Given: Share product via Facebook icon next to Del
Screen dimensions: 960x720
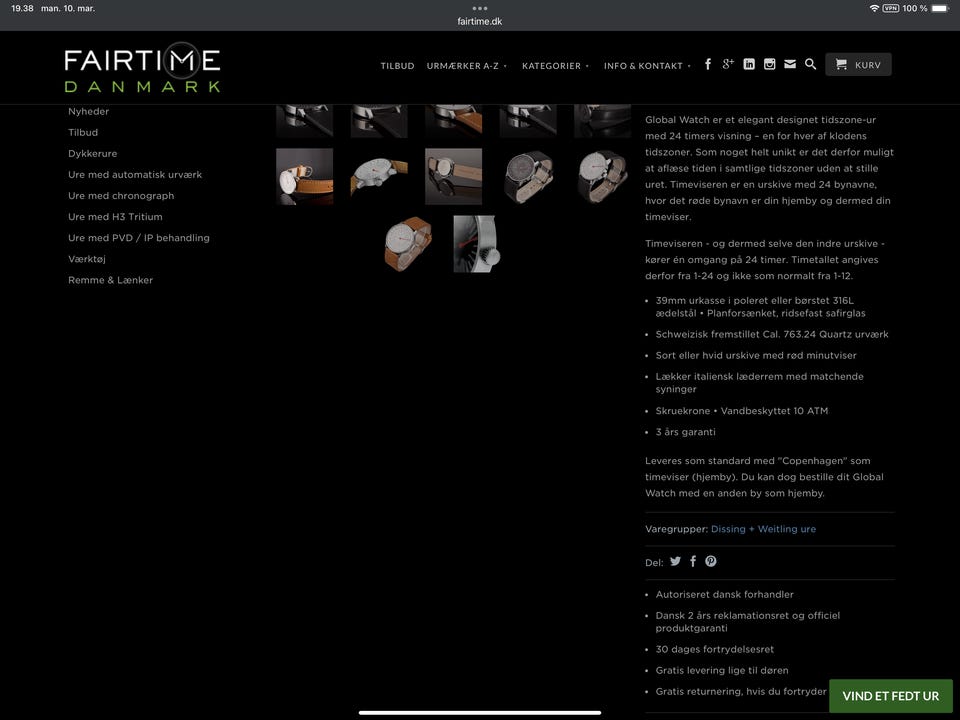Looking at the screenshot, I should click(693, 562).
